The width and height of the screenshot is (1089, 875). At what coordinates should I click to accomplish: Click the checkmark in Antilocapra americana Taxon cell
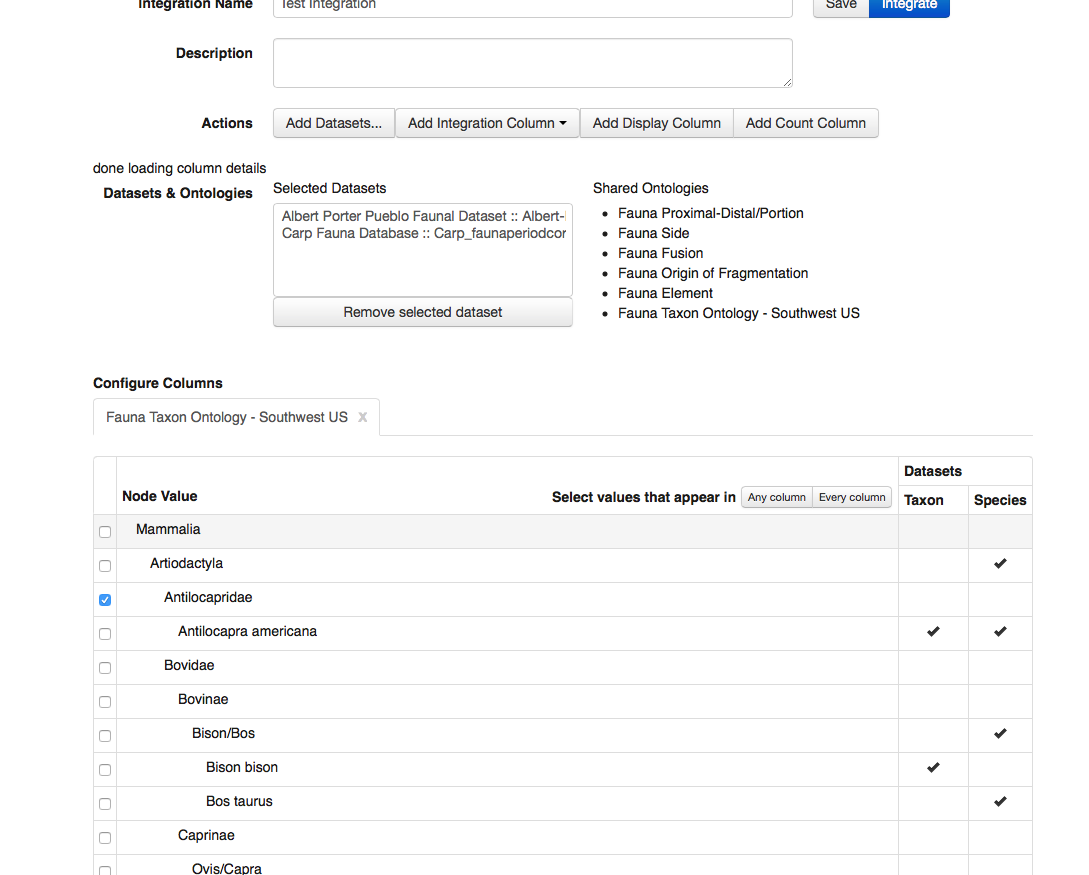click(x=933, y=631)
